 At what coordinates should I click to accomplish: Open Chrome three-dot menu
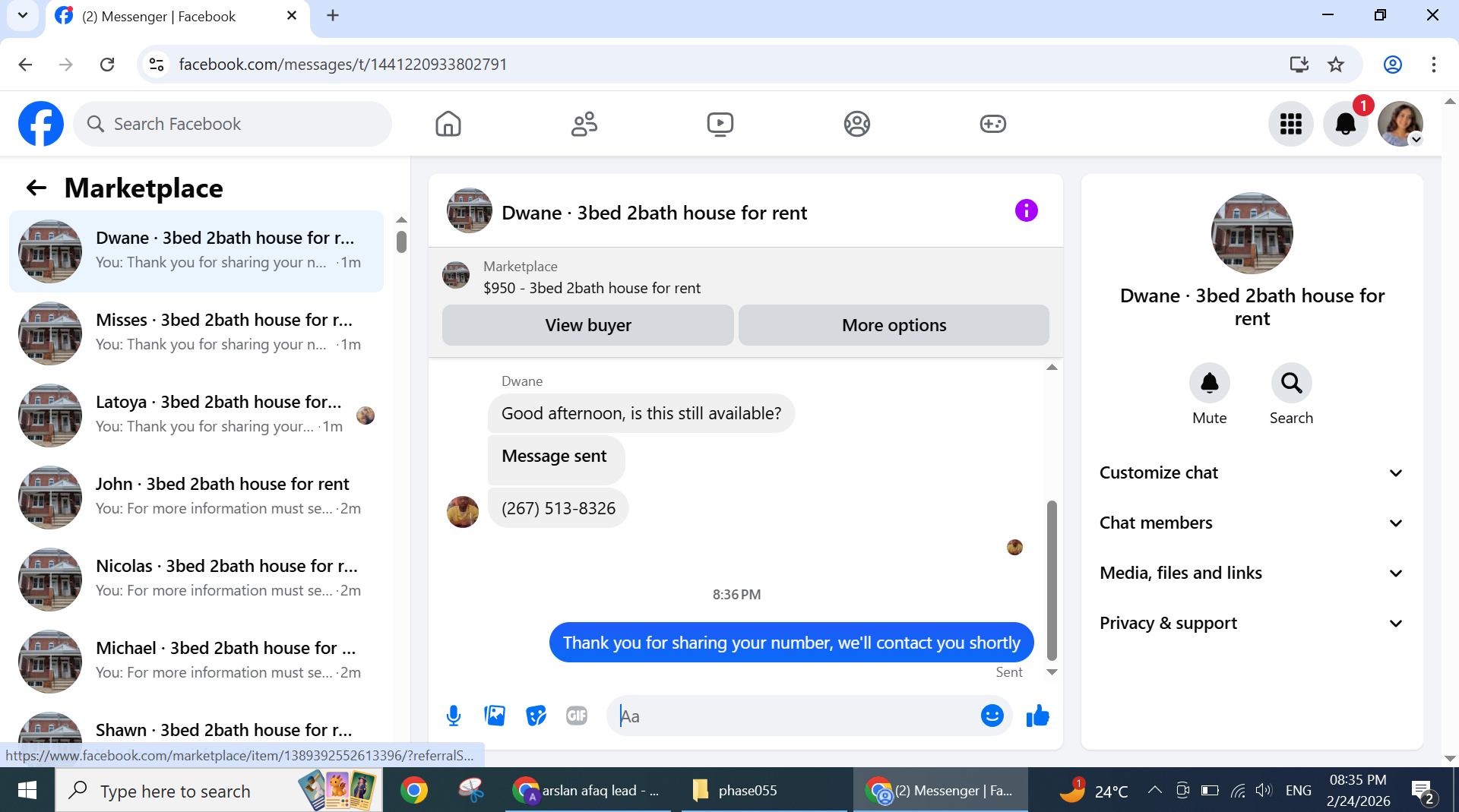(x=1434, y=65)
